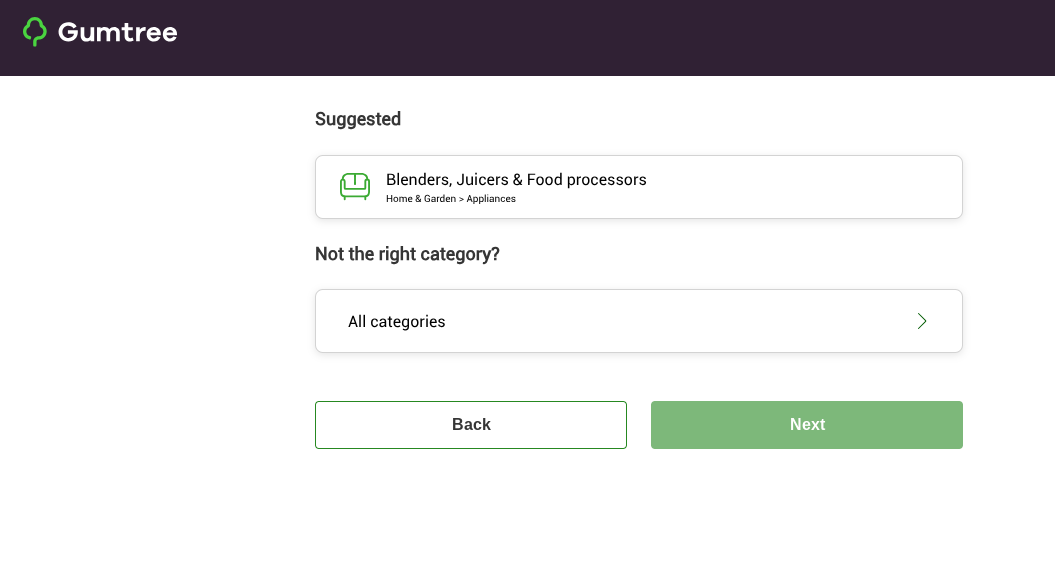Click the dark purple header bar
Viewport: 1055px width, 572px height.
point(600,38)
